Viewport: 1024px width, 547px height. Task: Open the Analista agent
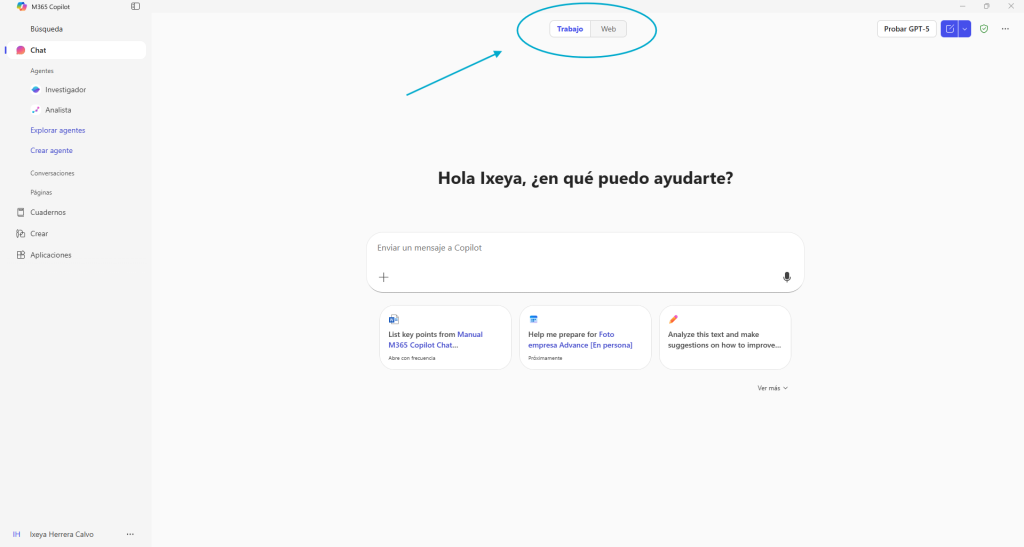tap(57, 110)
